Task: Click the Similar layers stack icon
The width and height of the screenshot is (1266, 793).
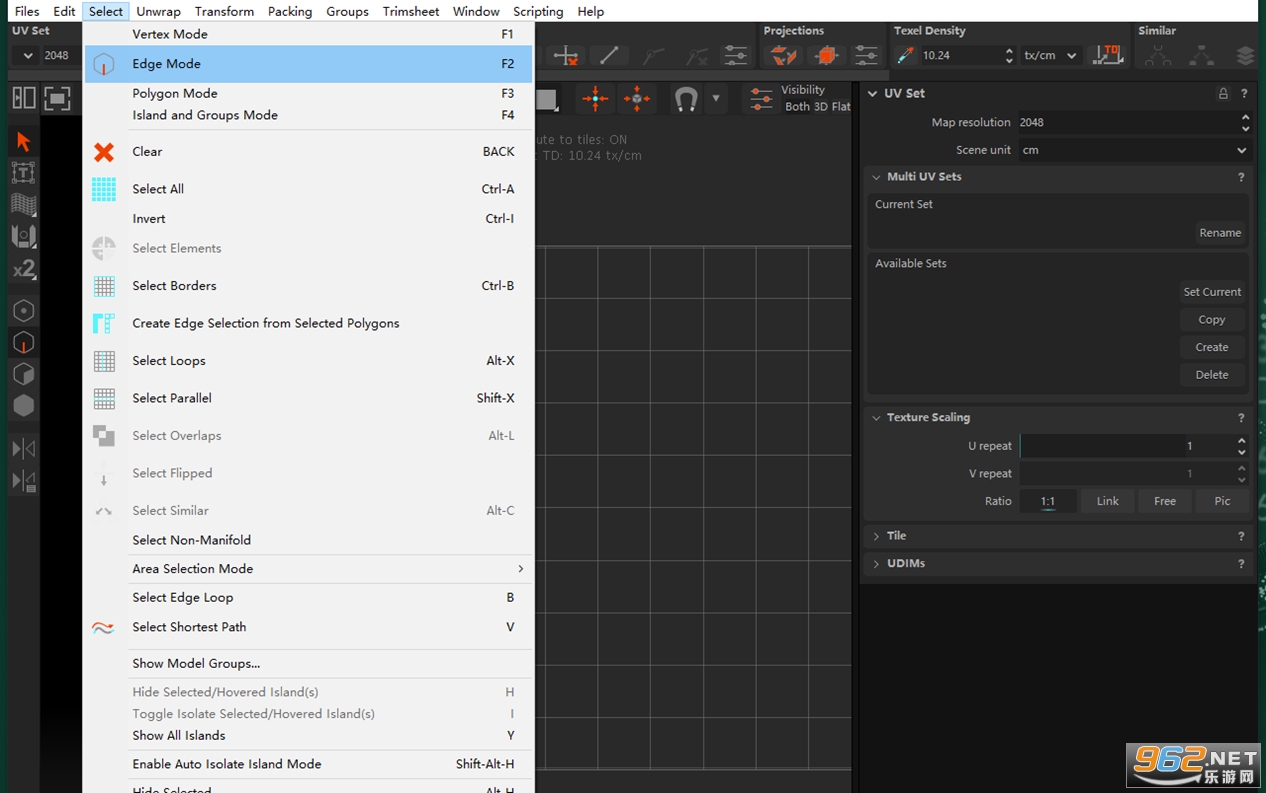Action: (1245, 56)
